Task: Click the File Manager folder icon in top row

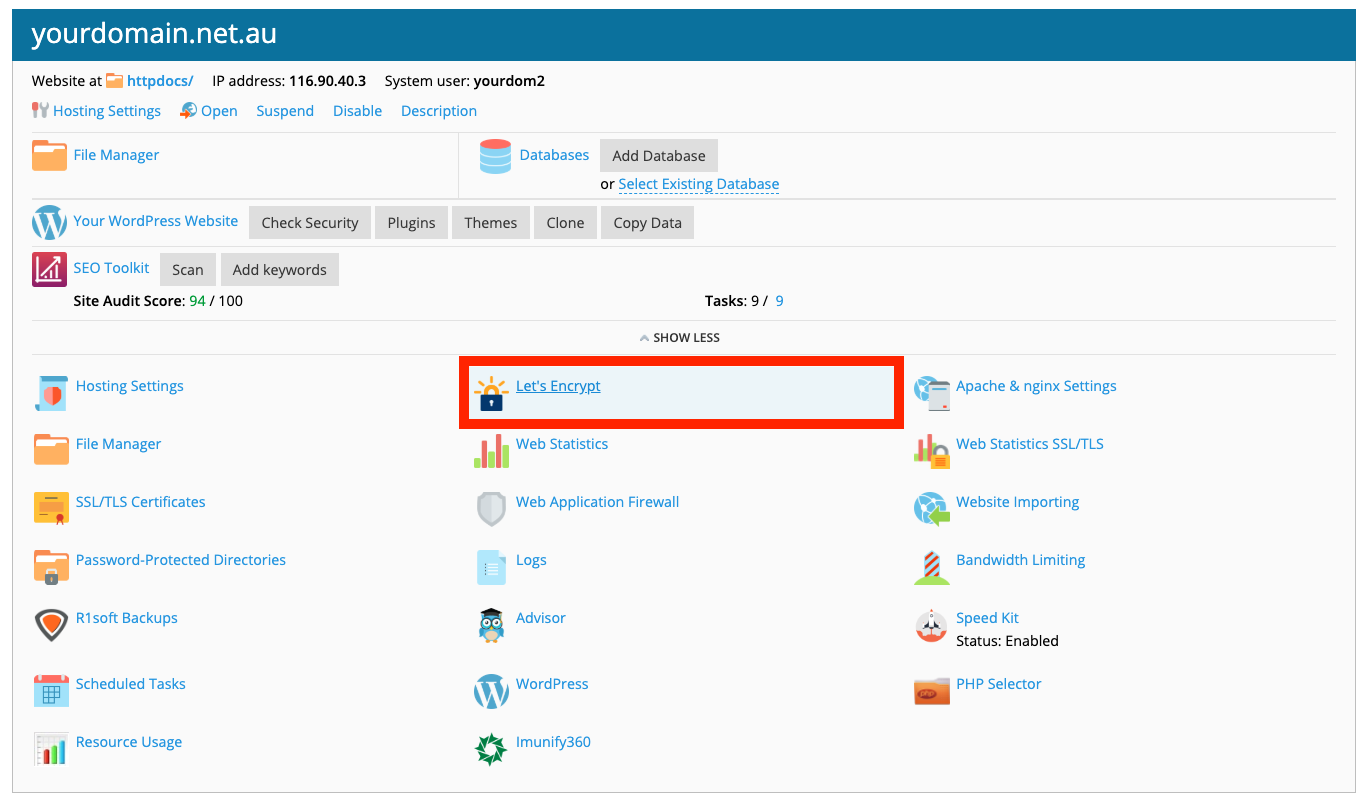Action: coord(49,156)
